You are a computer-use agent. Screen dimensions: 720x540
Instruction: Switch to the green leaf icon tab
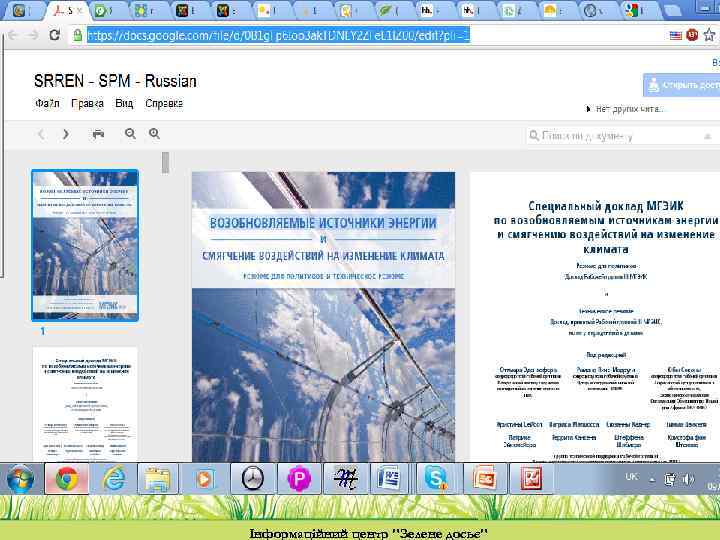[389, 11]
